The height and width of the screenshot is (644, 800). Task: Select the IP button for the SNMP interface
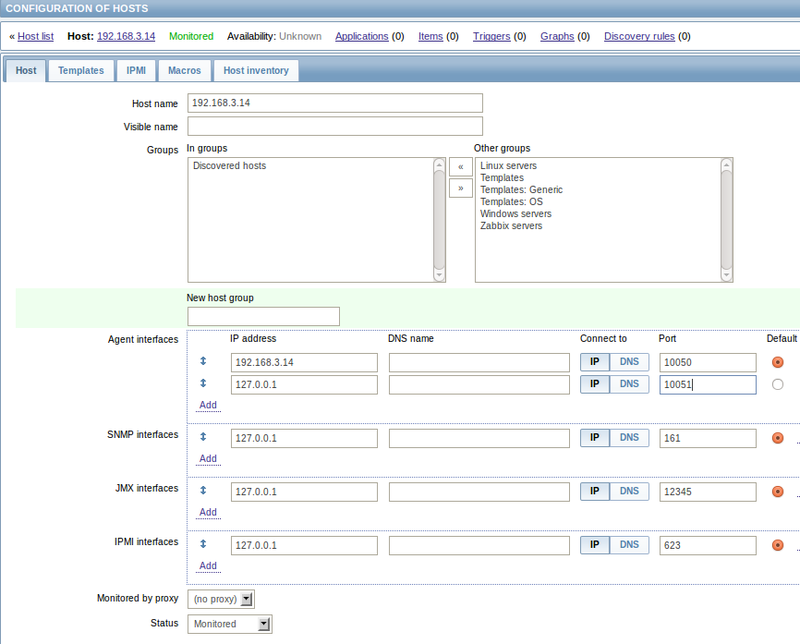[594, 437]
